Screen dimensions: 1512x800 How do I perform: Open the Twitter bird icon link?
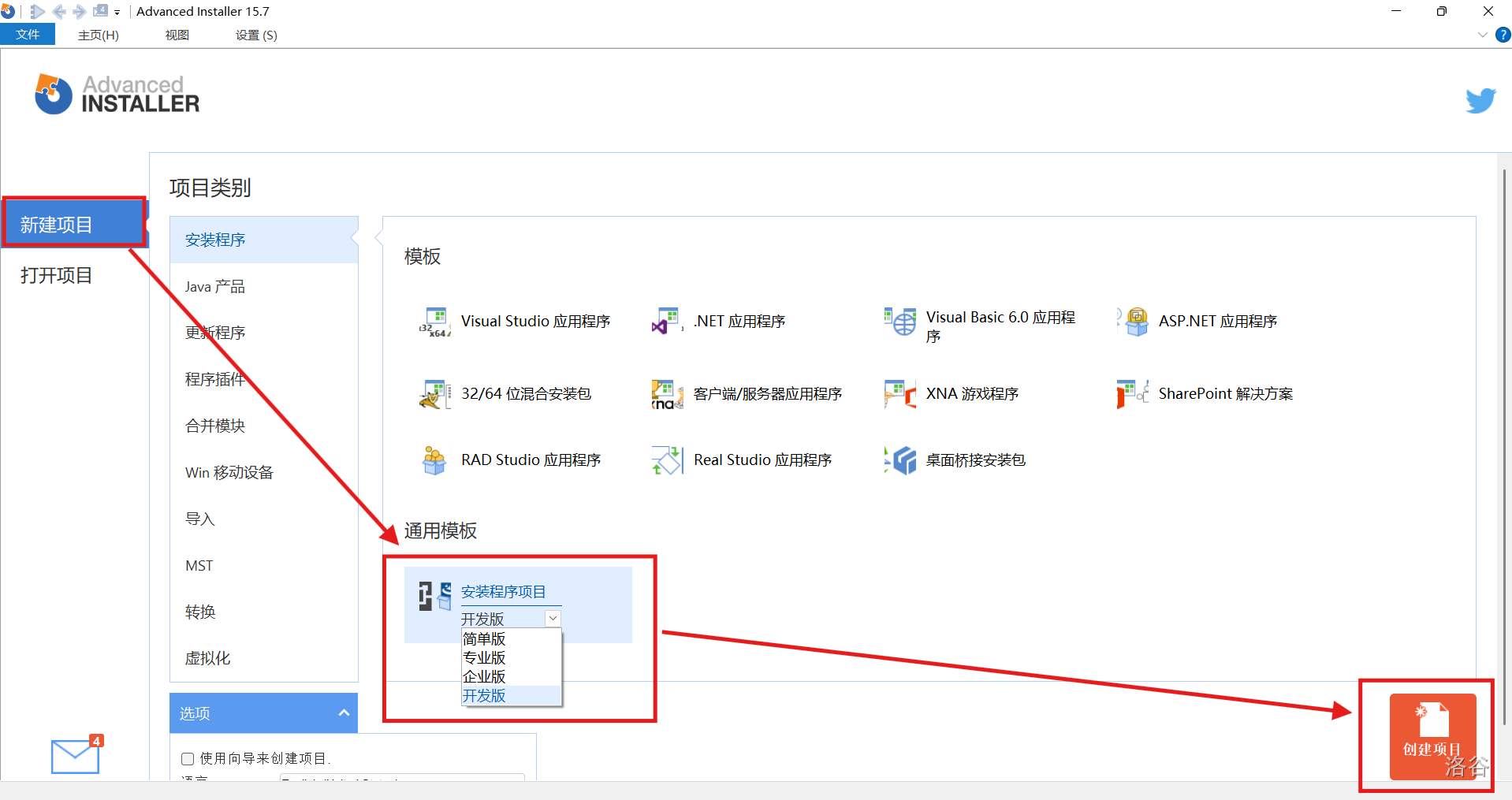click(1480, 101)
